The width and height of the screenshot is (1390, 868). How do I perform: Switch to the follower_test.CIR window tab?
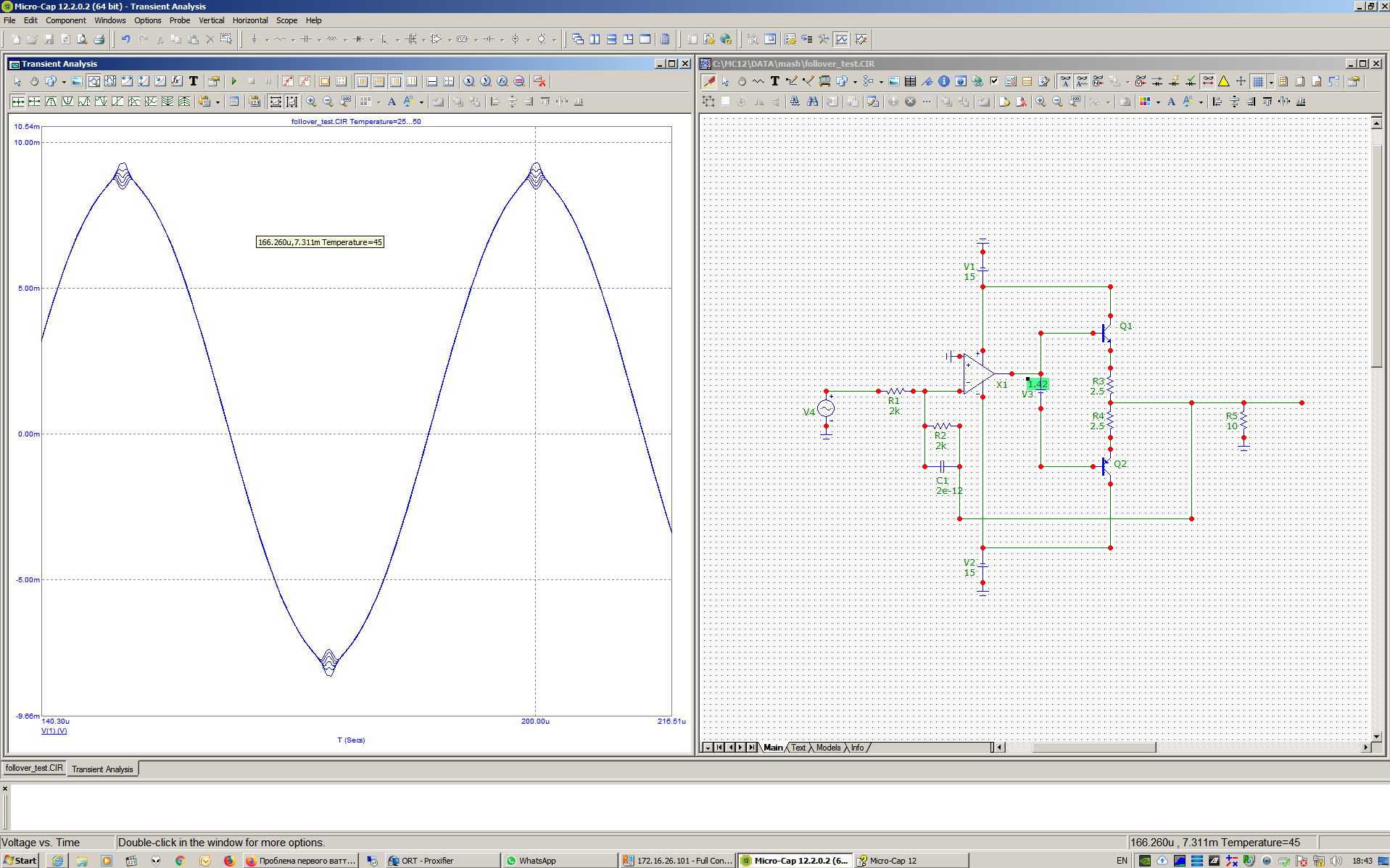coord(34,768)
